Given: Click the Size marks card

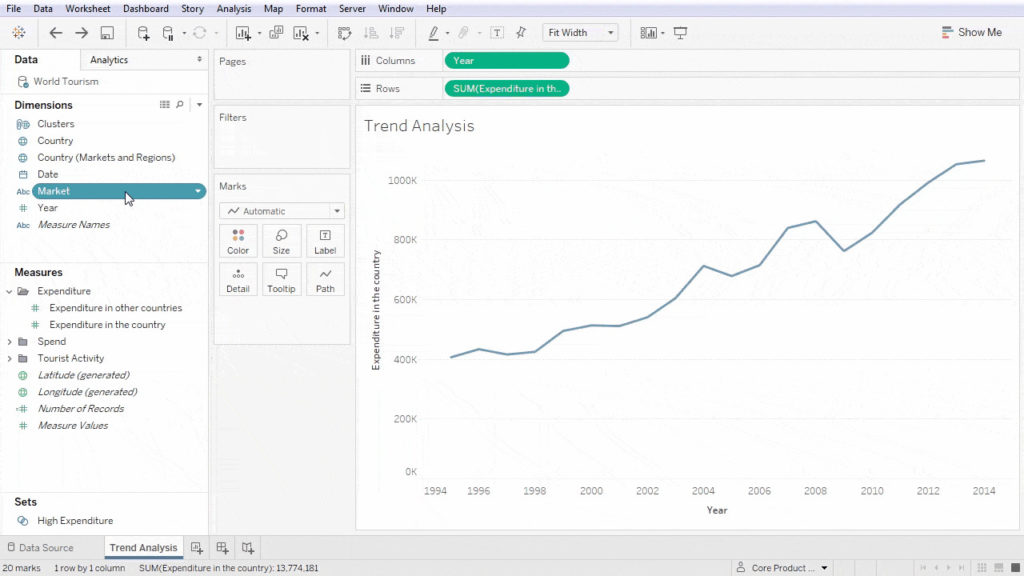Looking at the screenshot, I should tap(281, 240).
